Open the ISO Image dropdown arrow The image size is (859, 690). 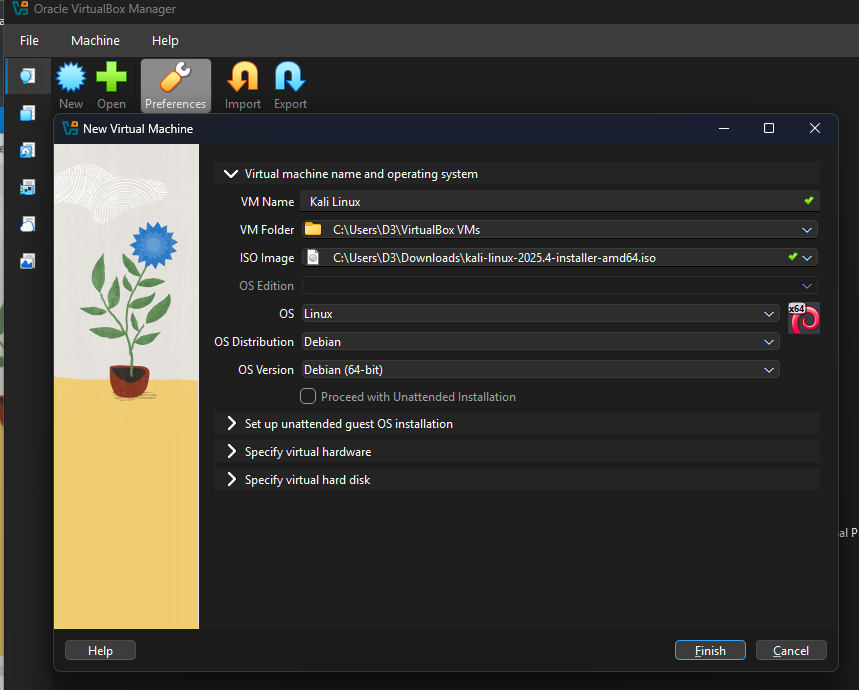[806, 258]
